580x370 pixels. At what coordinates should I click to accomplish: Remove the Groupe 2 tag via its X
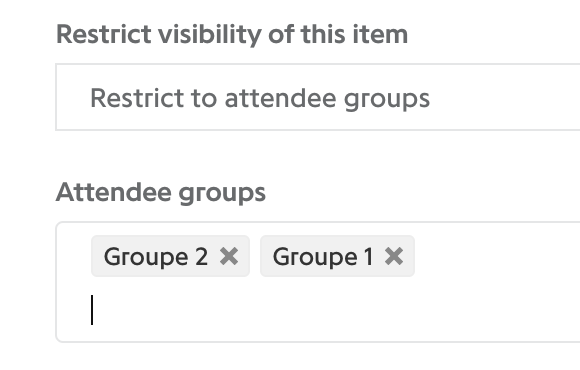coord(229,256)
